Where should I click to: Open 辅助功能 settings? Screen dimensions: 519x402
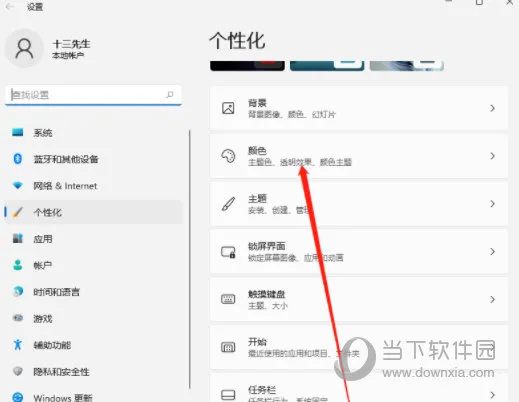93,345
